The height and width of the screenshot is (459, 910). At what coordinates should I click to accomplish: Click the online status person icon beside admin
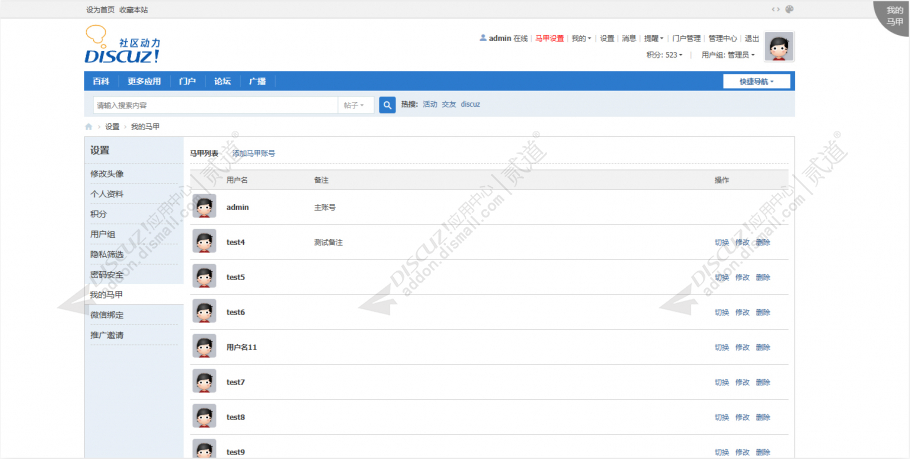point(482,38)
